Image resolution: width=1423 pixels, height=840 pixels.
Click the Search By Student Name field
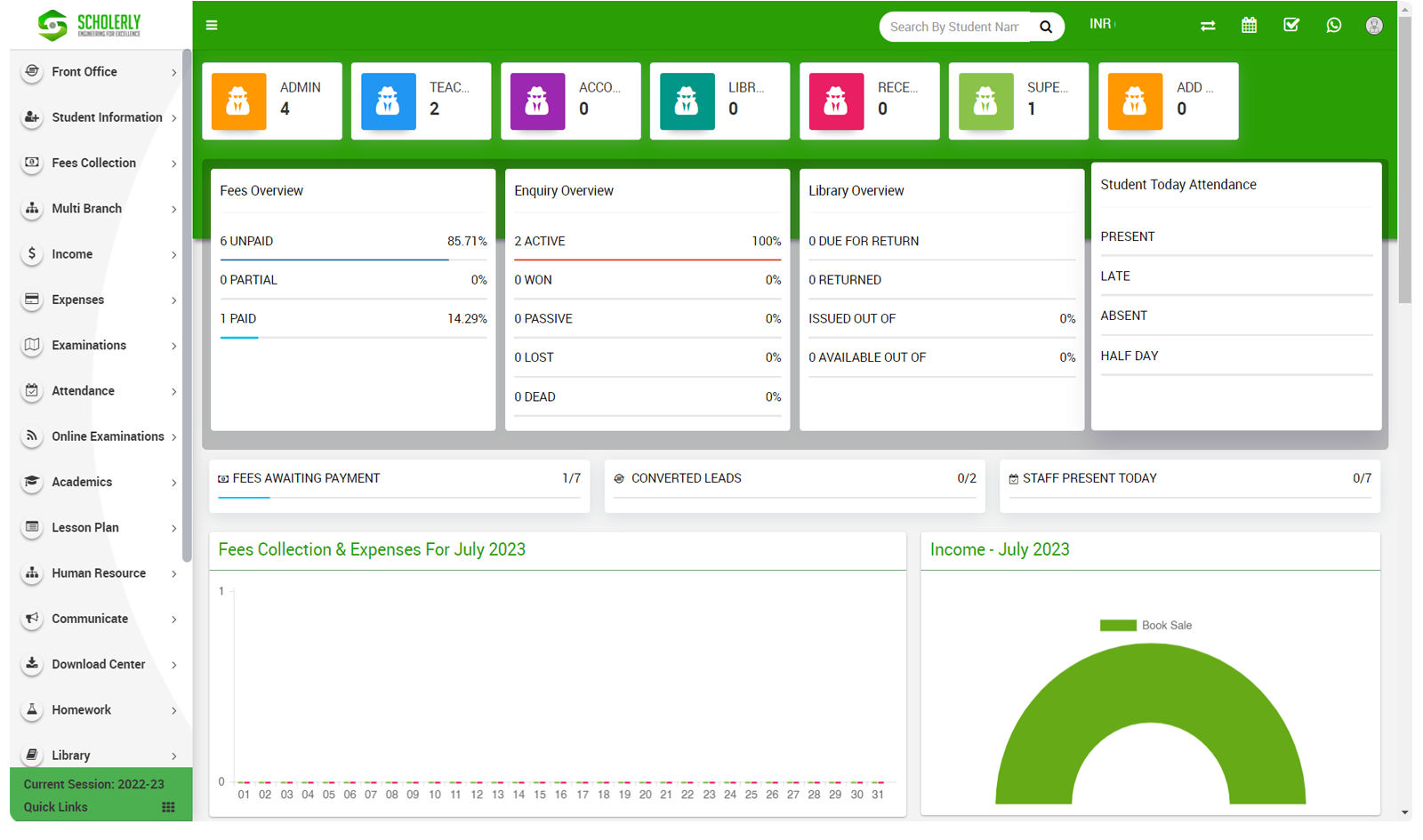point(954,27)
